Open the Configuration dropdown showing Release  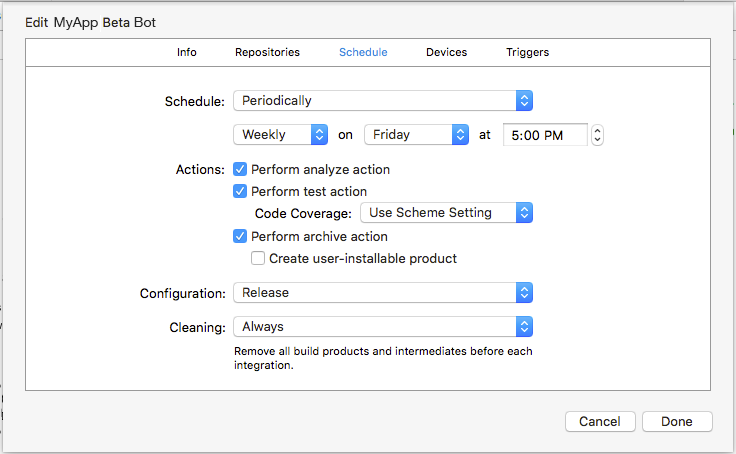[382, 293]
